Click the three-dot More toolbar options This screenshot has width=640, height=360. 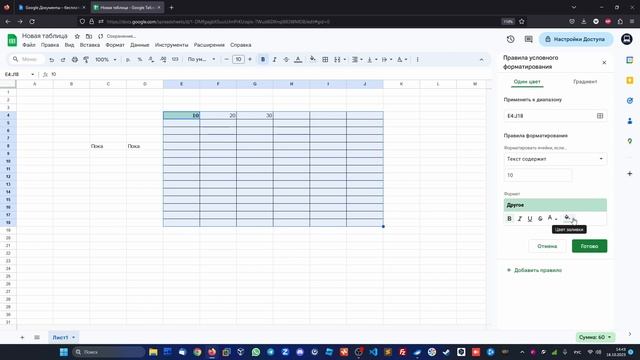(417, 60)
